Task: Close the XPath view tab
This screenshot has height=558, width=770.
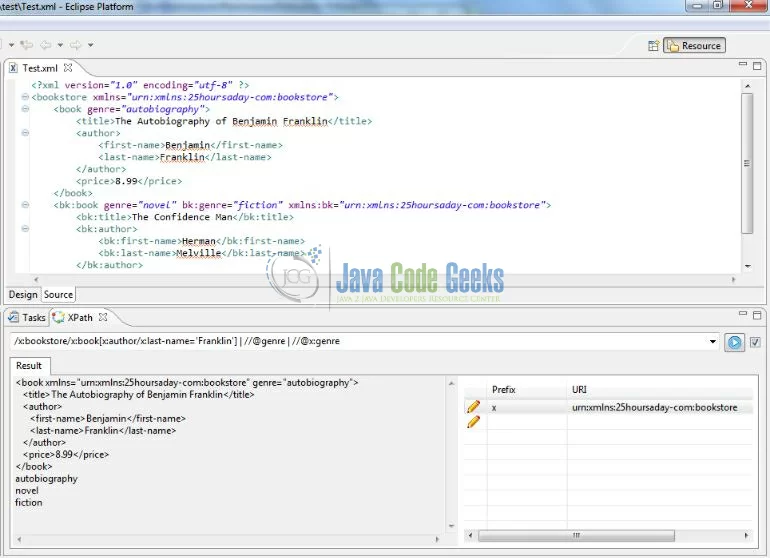Action: (x=103, y=317)
